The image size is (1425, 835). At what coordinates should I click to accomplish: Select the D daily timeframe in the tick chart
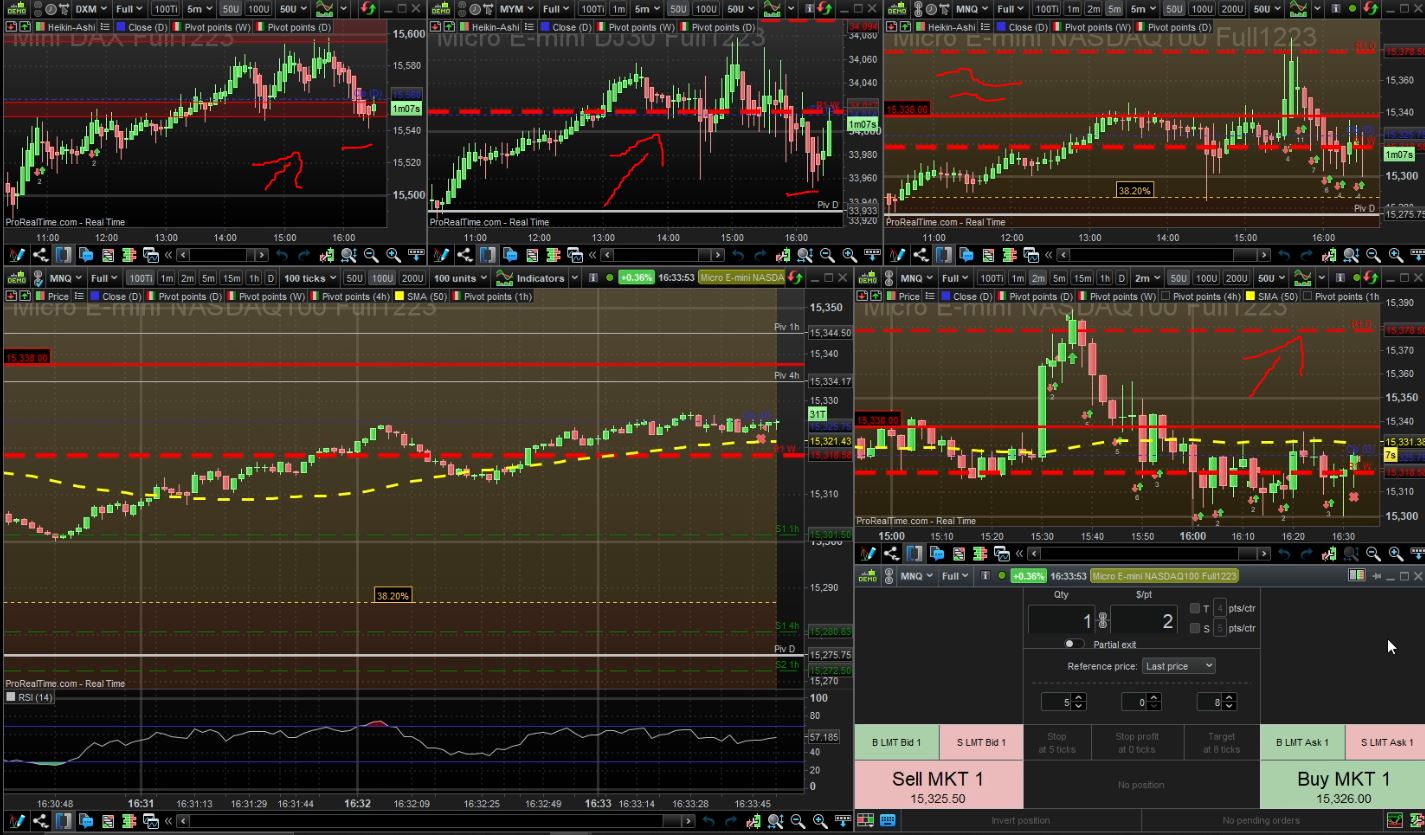(x=271, y=278)
